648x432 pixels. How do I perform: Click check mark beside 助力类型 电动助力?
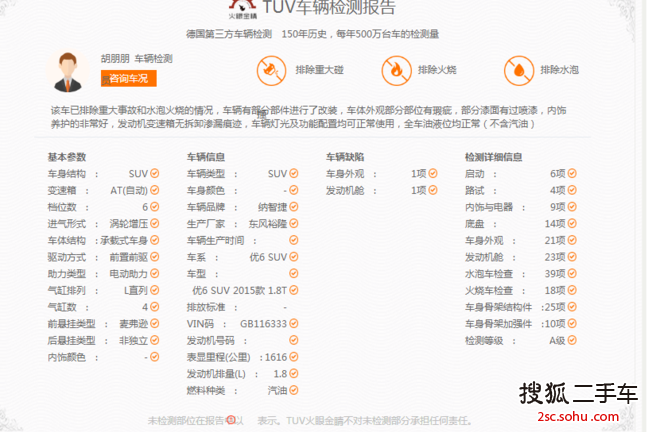click(155, 273)
